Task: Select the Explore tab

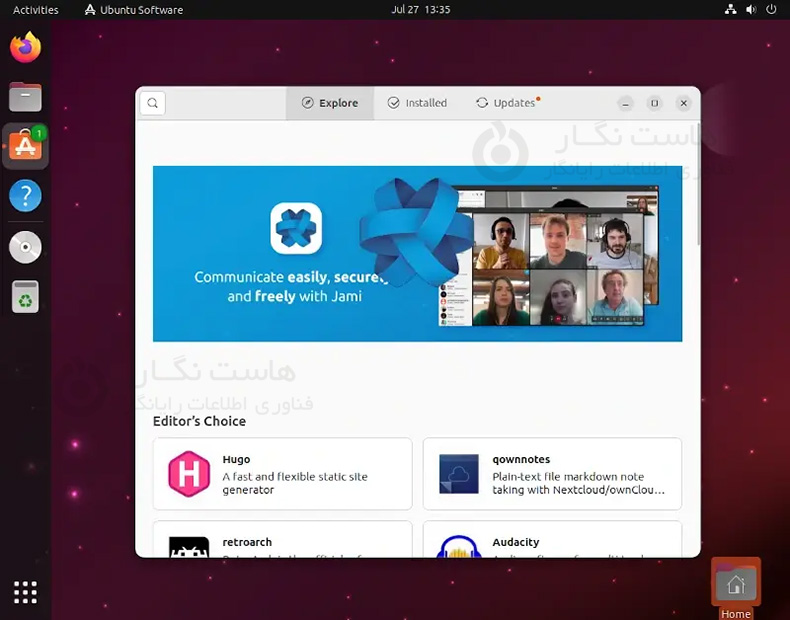Action: point(330,103)
